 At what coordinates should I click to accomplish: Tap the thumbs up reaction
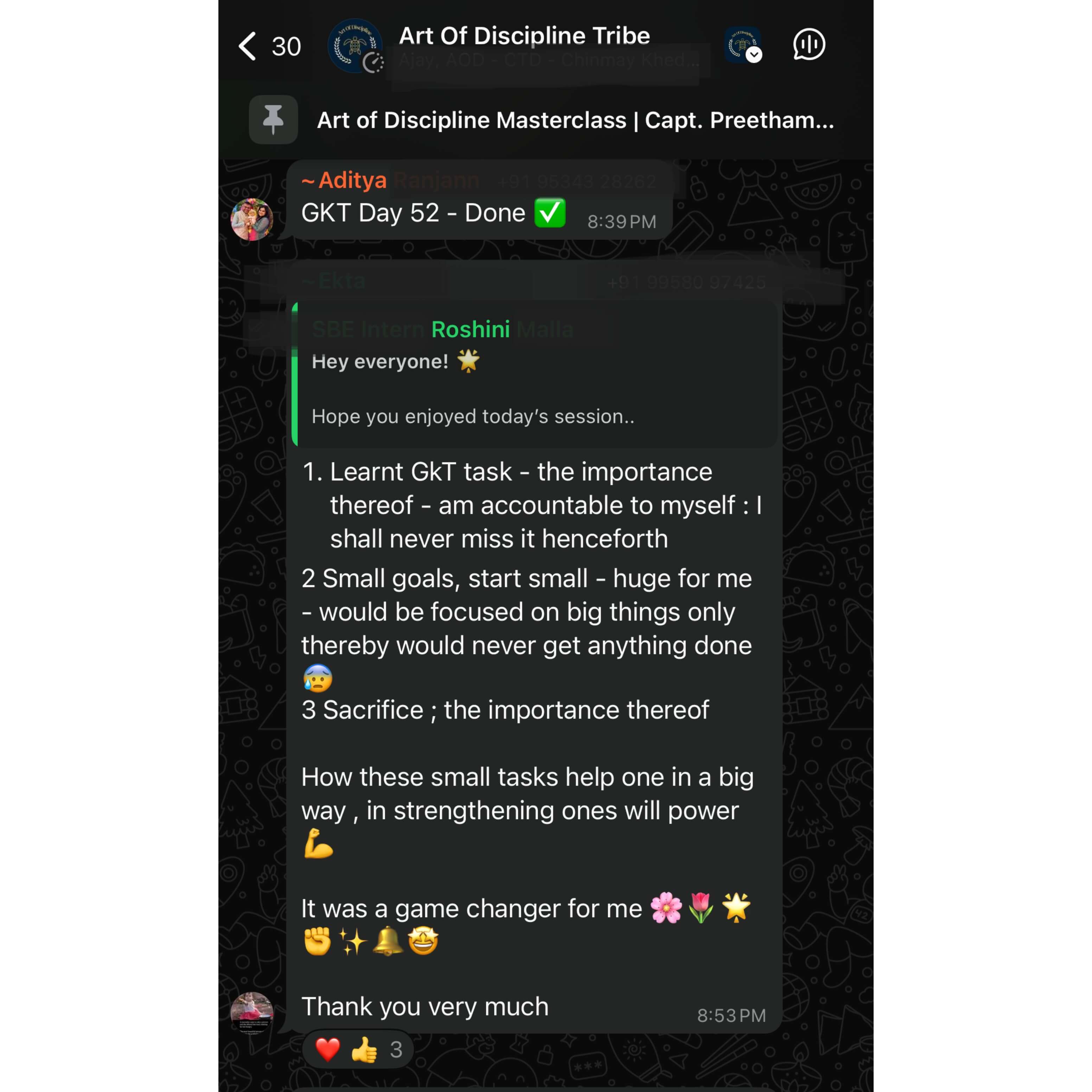(x=364, y=1049)
